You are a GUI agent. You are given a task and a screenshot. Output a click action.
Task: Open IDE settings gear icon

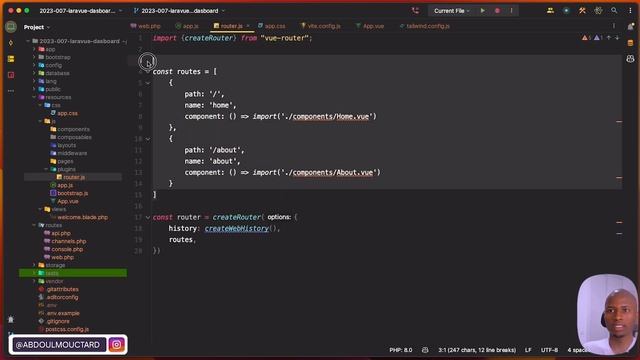pyautogui.click(x=598, y=11)
